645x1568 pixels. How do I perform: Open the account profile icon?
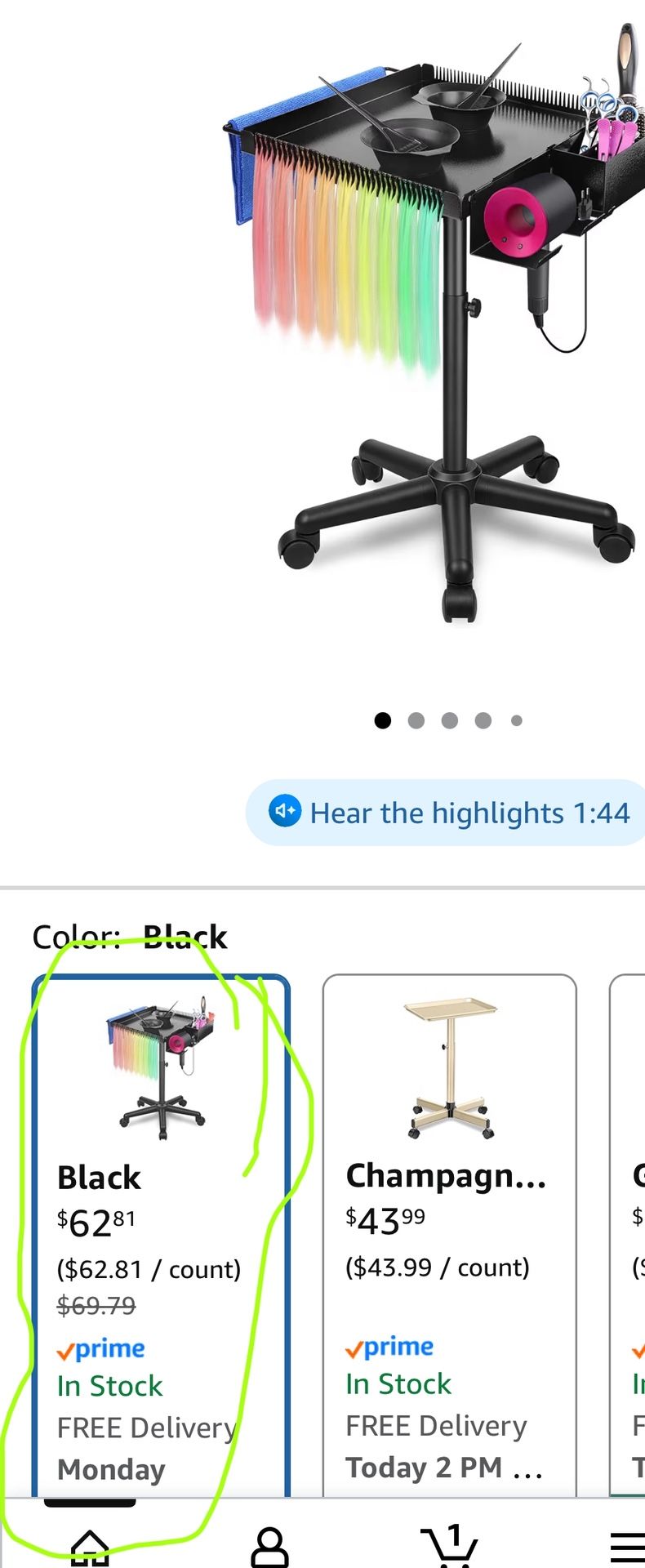pyautogui.click(x=269, y=1547)
